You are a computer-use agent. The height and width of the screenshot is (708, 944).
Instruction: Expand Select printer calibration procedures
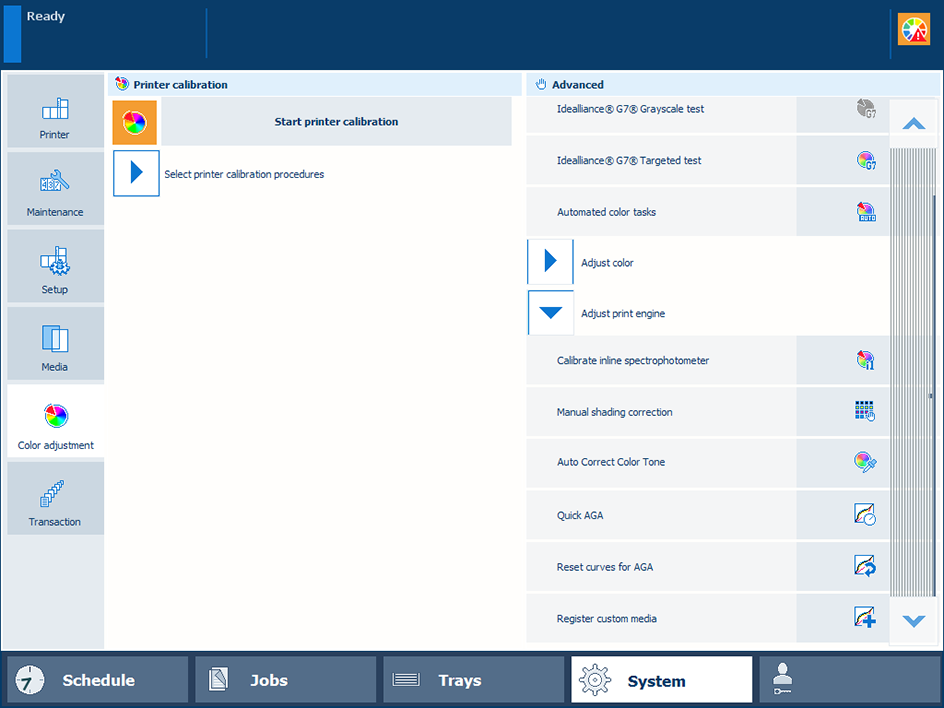pyautogui.click(x=136, y=174)
